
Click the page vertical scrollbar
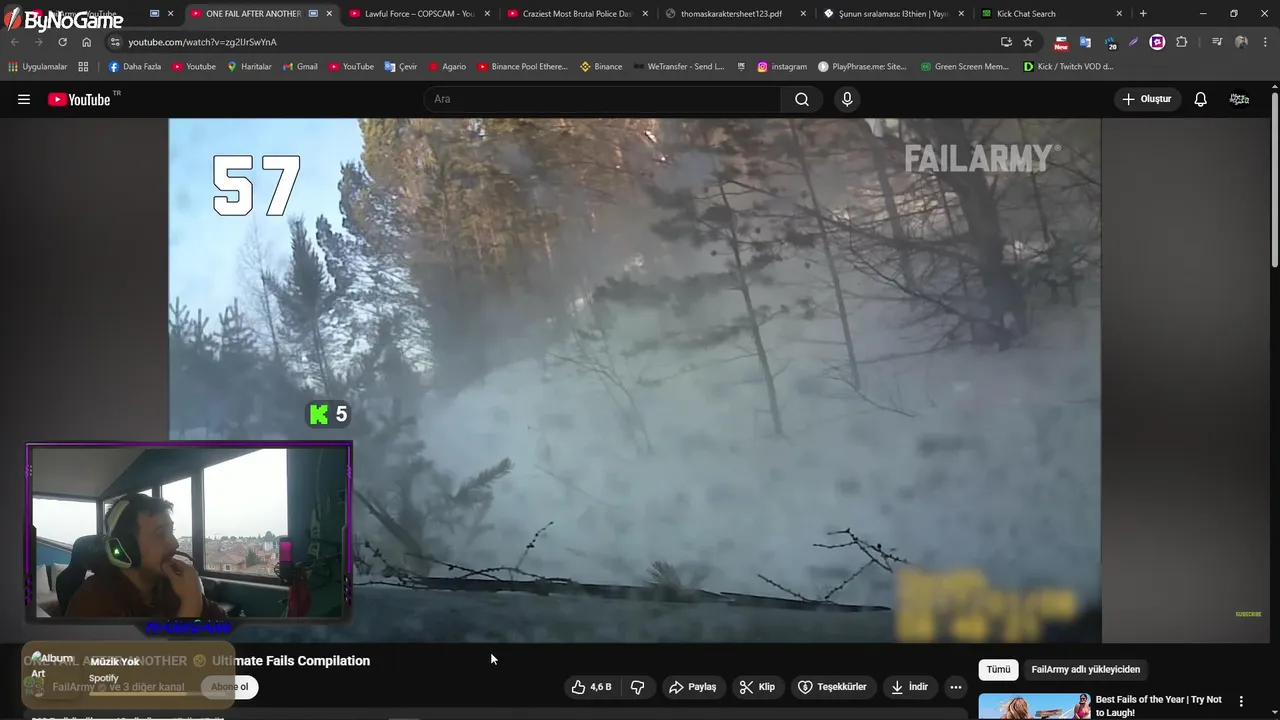point(1274,180)
